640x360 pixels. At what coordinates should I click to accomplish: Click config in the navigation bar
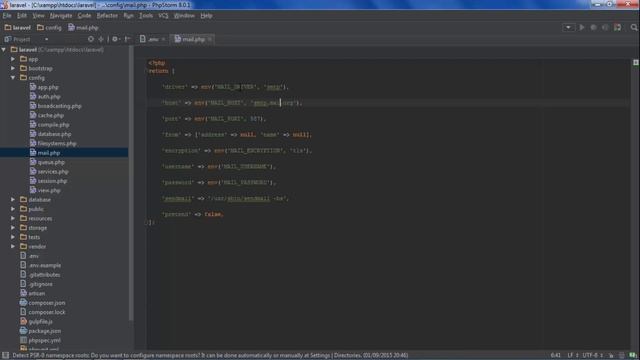pos(49,28)
